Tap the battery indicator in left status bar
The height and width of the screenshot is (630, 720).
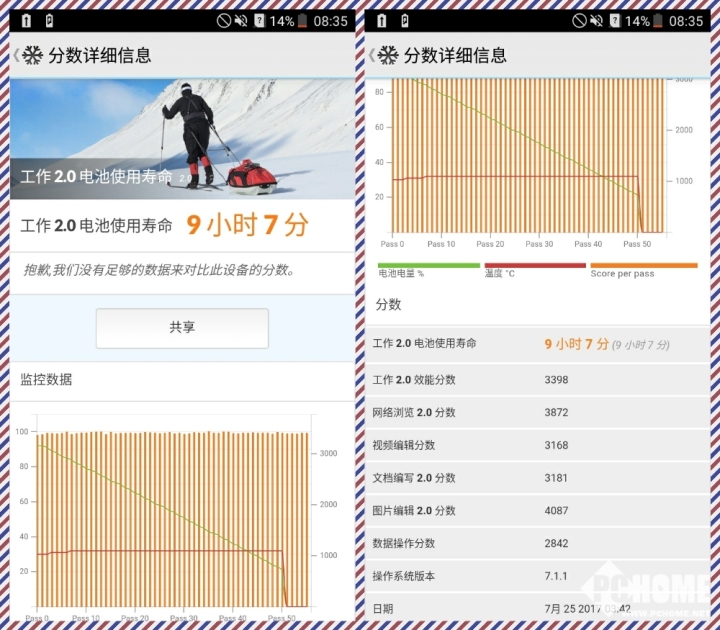pos(302,21)
